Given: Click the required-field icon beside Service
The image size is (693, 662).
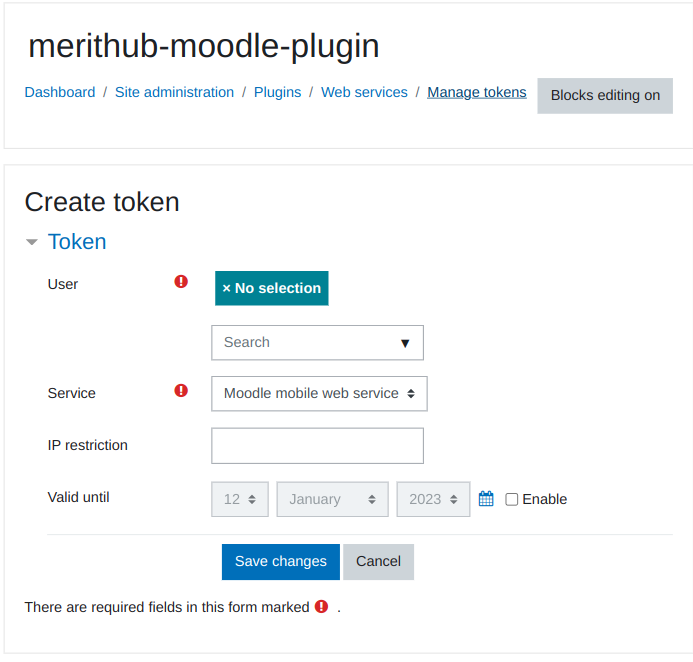Looking at the screenshot, I should [x=181, y=391].
